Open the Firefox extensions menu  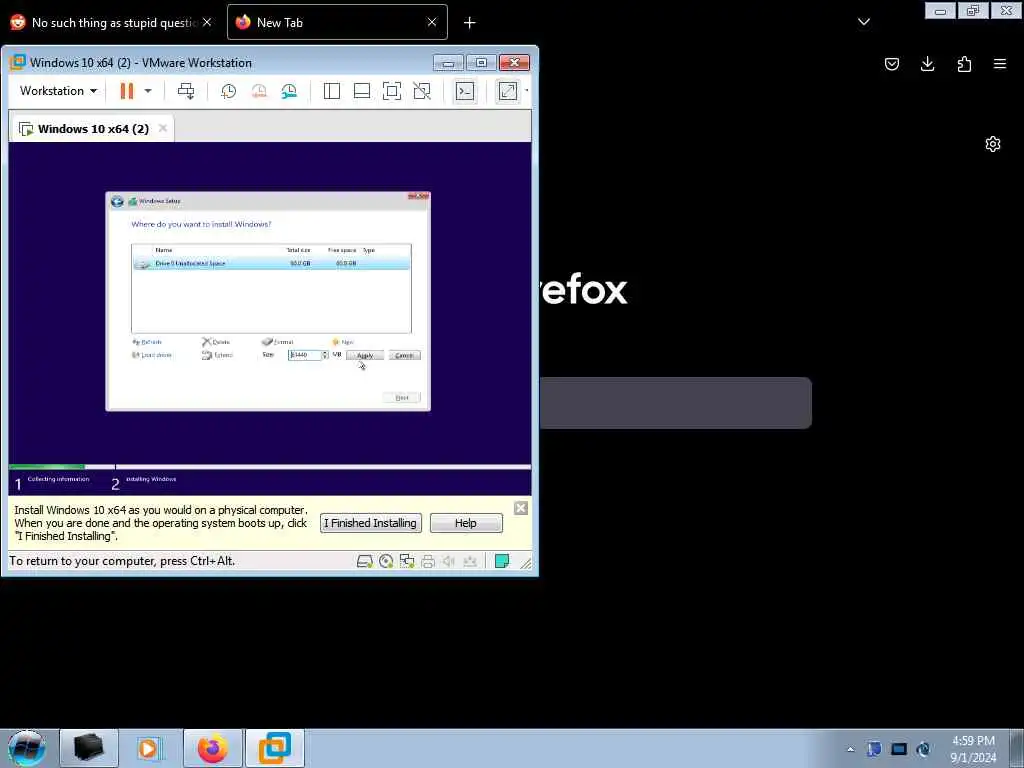[964, 64]
